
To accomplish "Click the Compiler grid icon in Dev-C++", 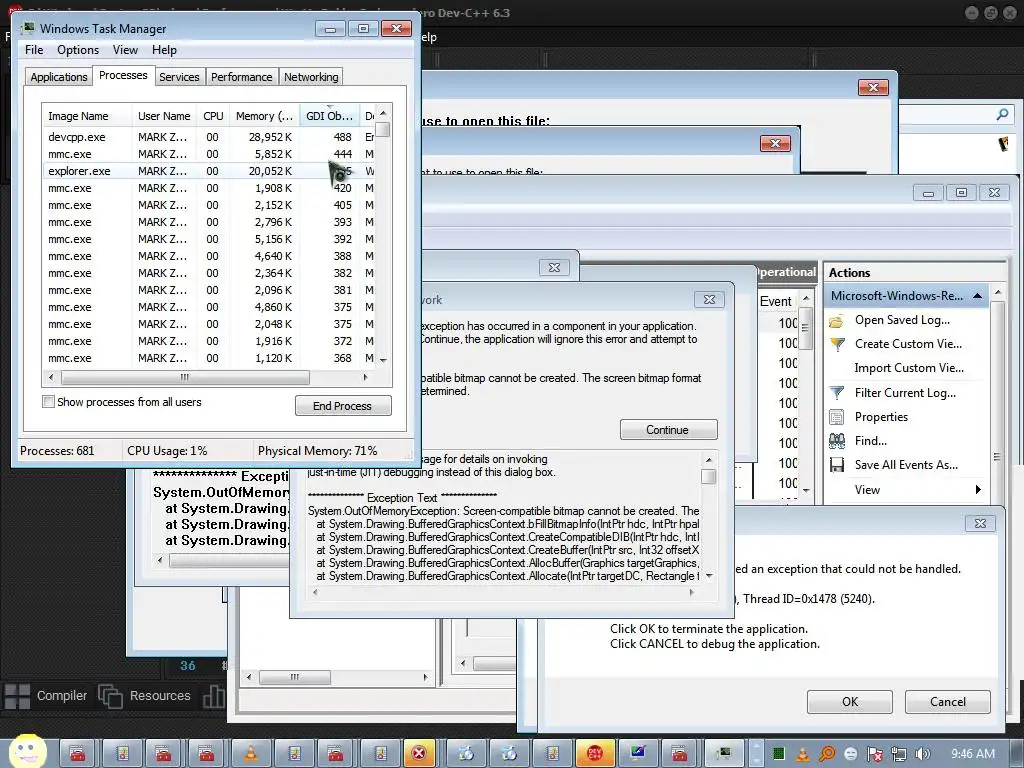I will 18,696.
